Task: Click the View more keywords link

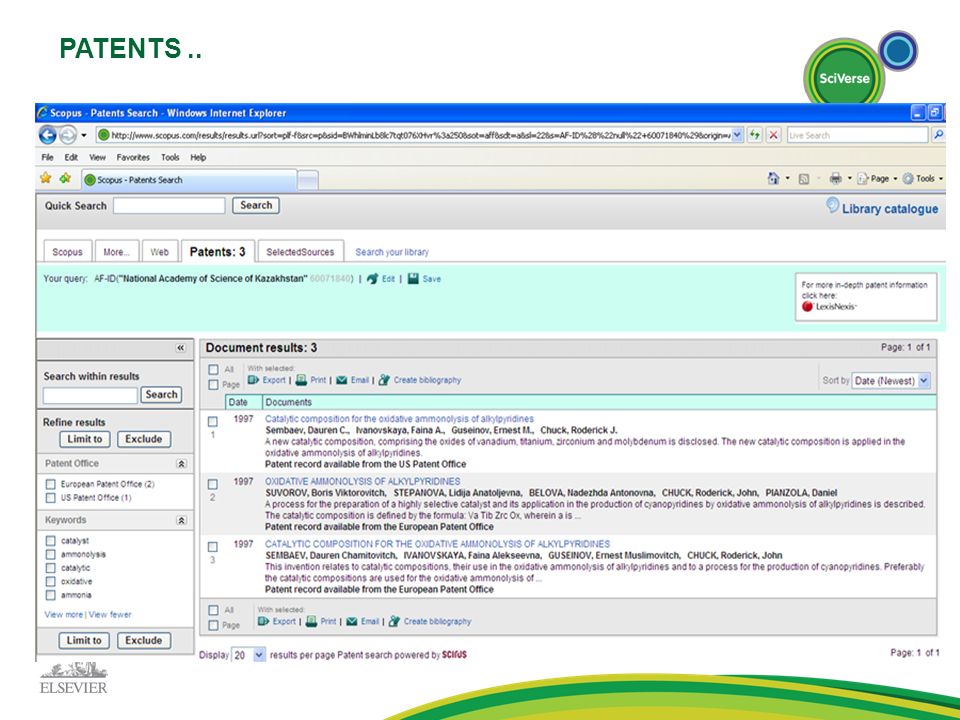Action: (x=64, y=614)
